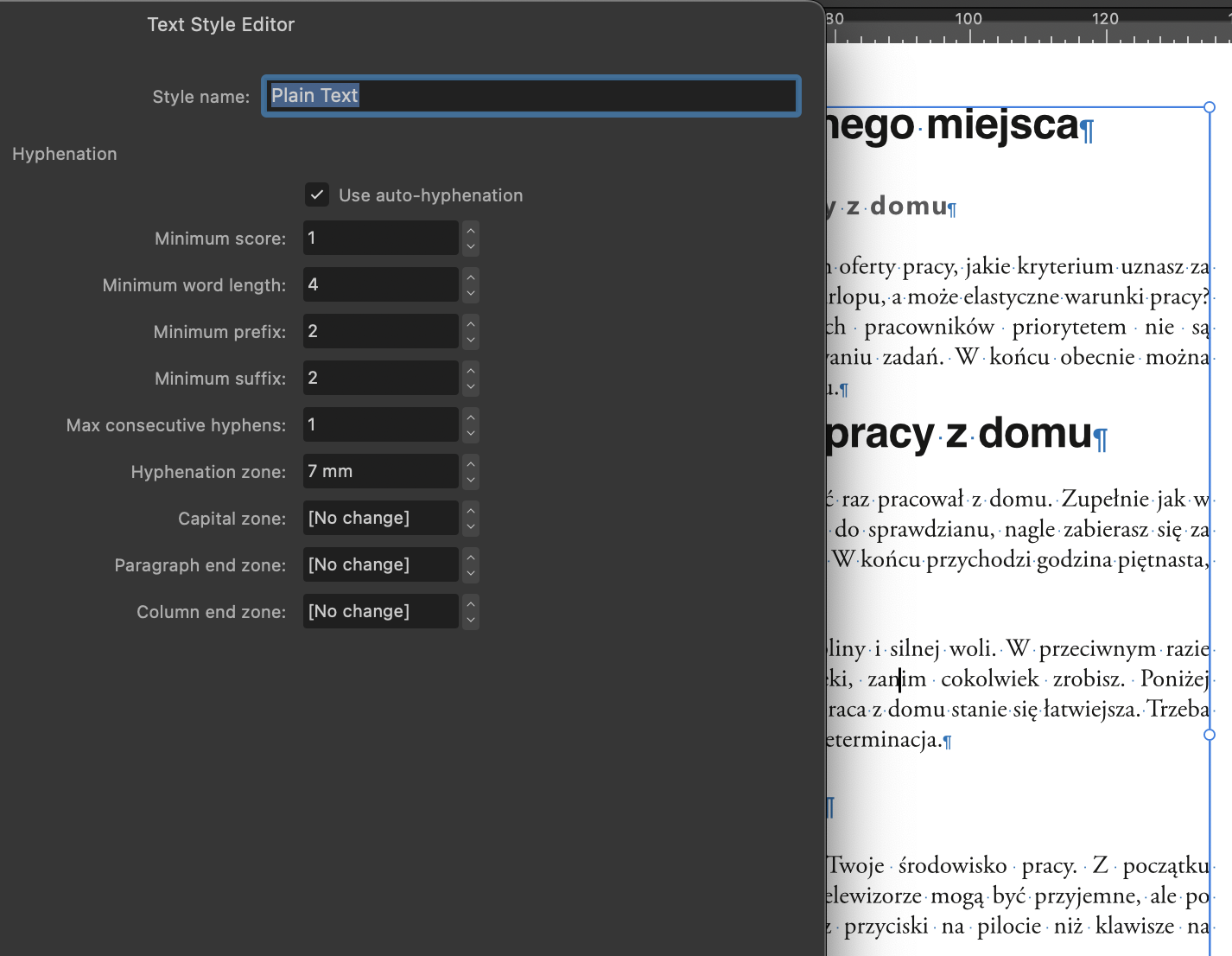Click the Hyphenation zone 7 mm field
Screen dimensions: 1232x956
[380, 471]
